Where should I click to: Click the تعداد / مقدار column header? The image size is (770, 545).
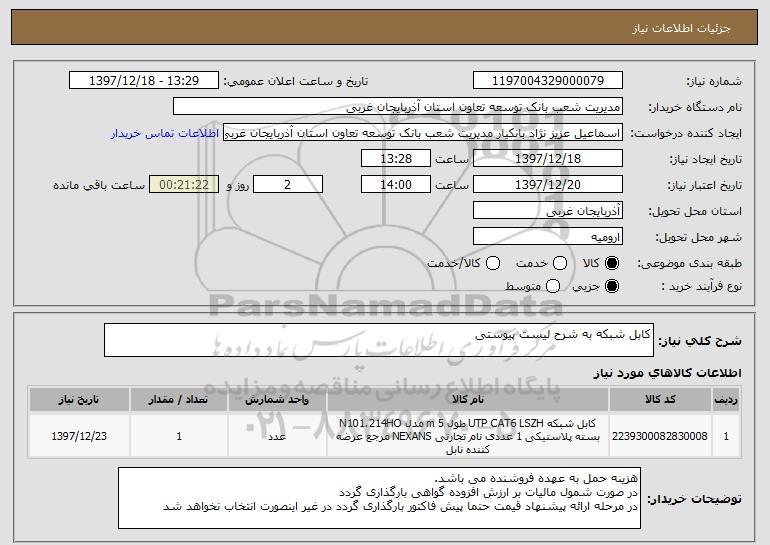pyautogui.click(x=179, y=400)
